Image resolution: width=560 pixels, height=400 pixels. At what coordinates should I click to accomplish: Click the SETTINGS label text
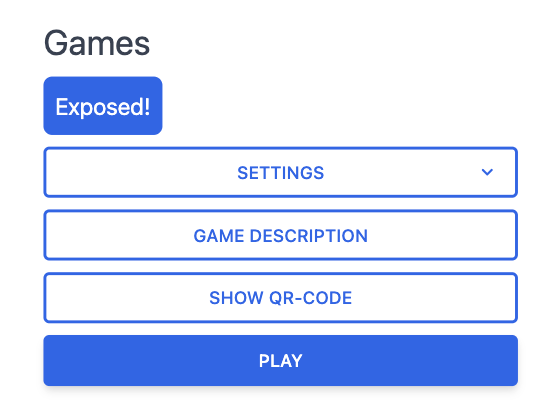(x=280, y=173)
